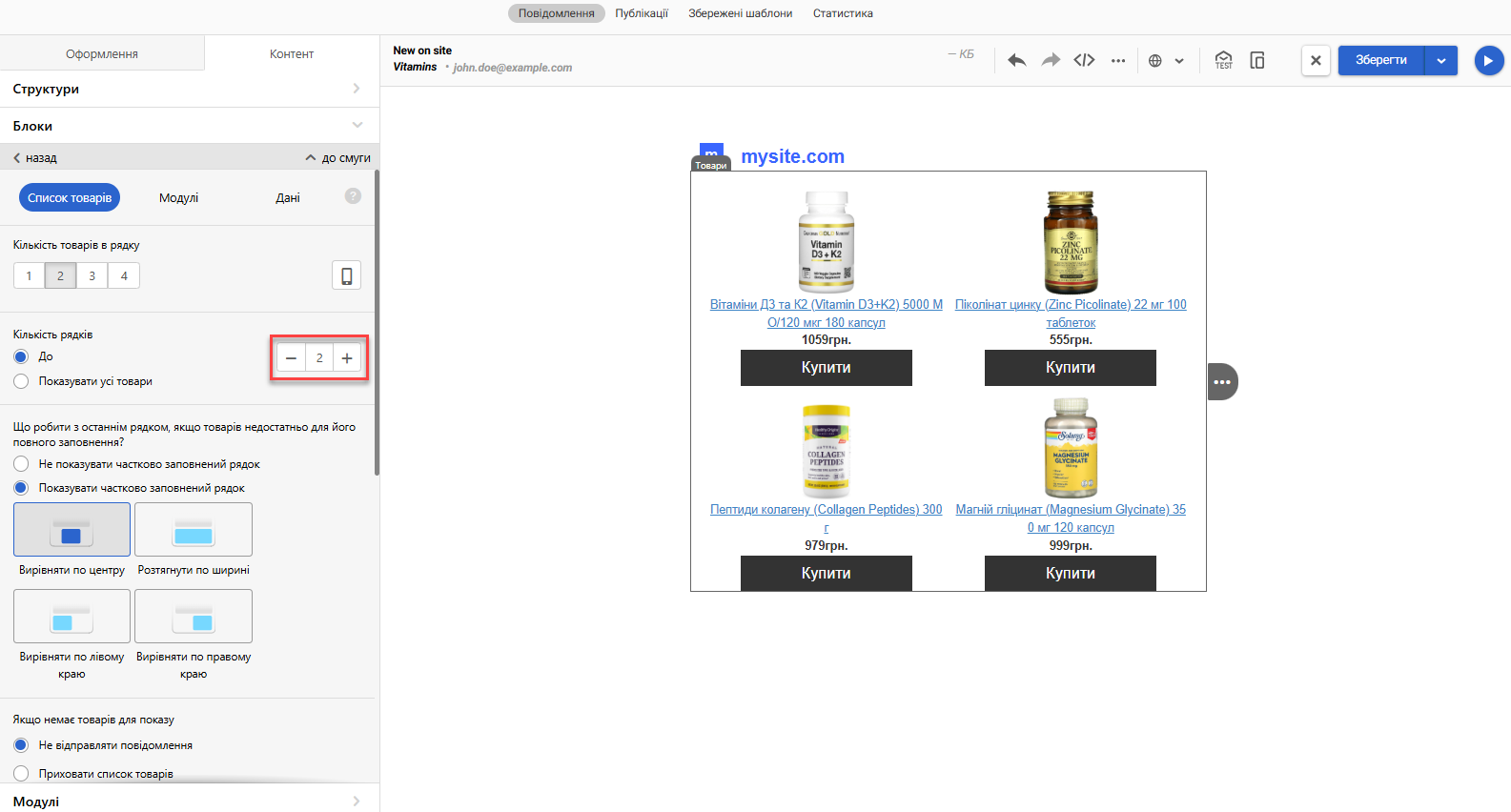Undo the last edit

click(1016, 60)
